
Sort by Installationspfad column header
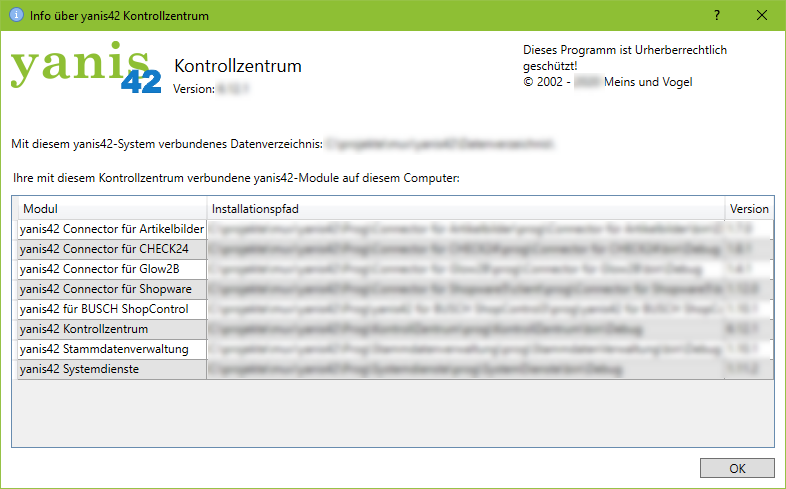pyautogui.click(x=466, y=208)
